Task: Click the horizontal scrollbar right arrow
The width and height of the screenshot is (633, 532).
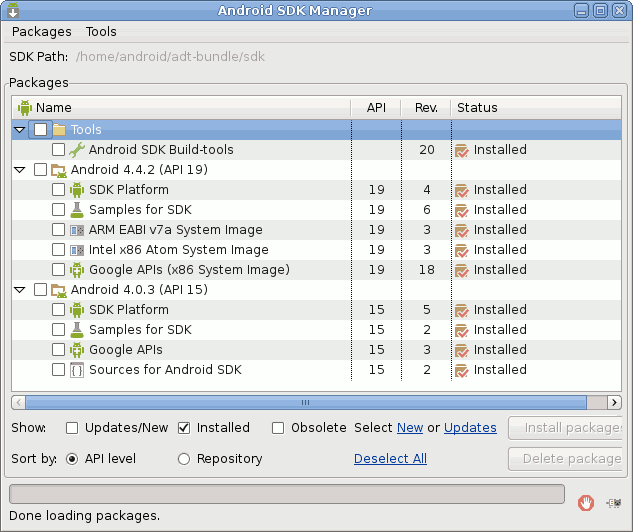Action: tap(614, 402)
